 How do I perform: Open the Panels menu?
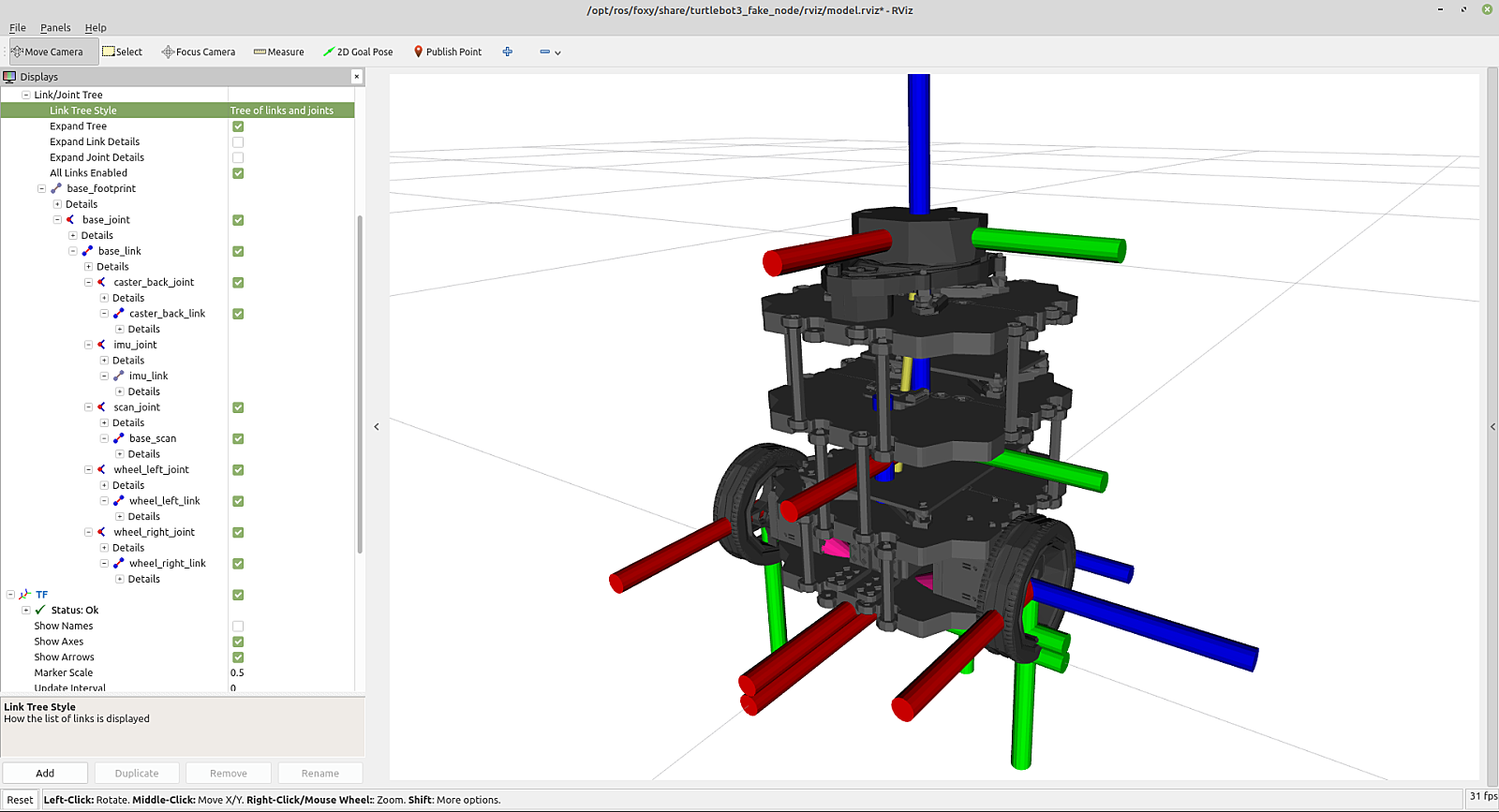click(x=55, y=28)
